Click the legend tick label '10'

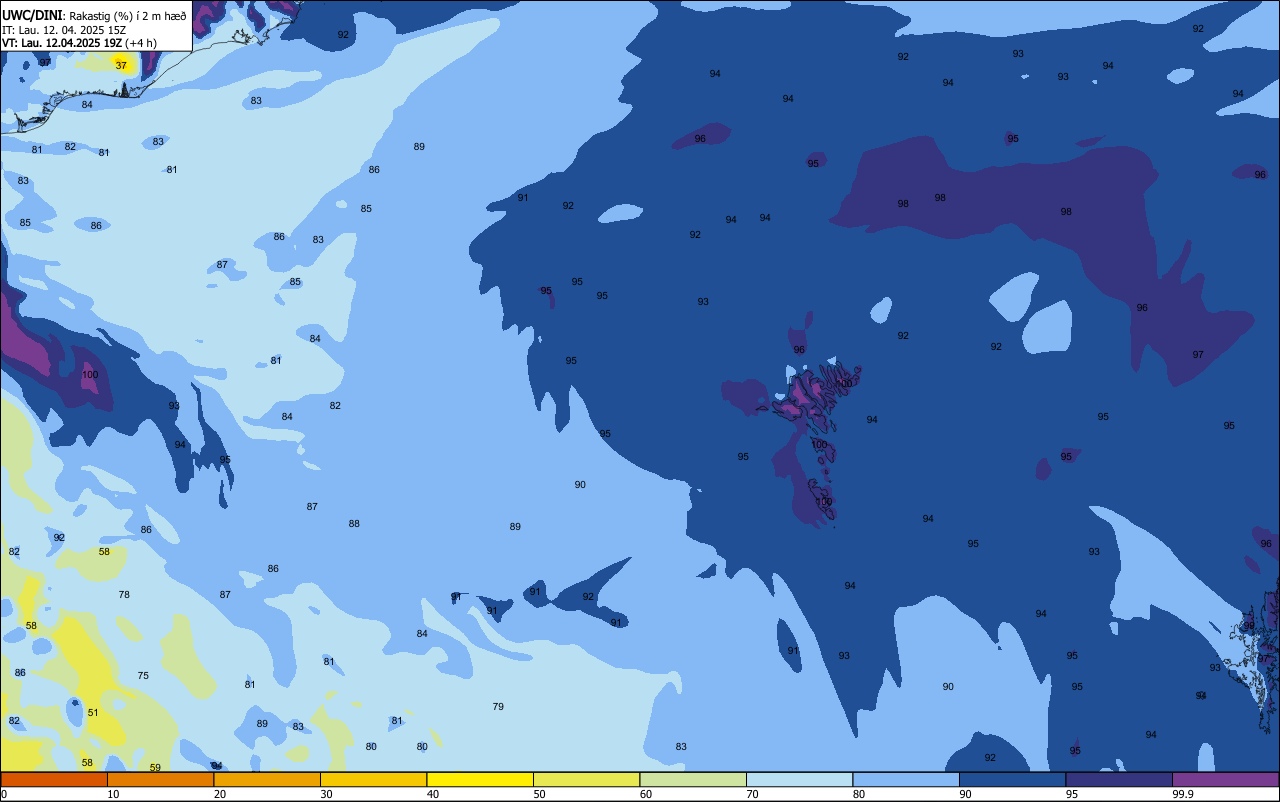click(113, 794)
